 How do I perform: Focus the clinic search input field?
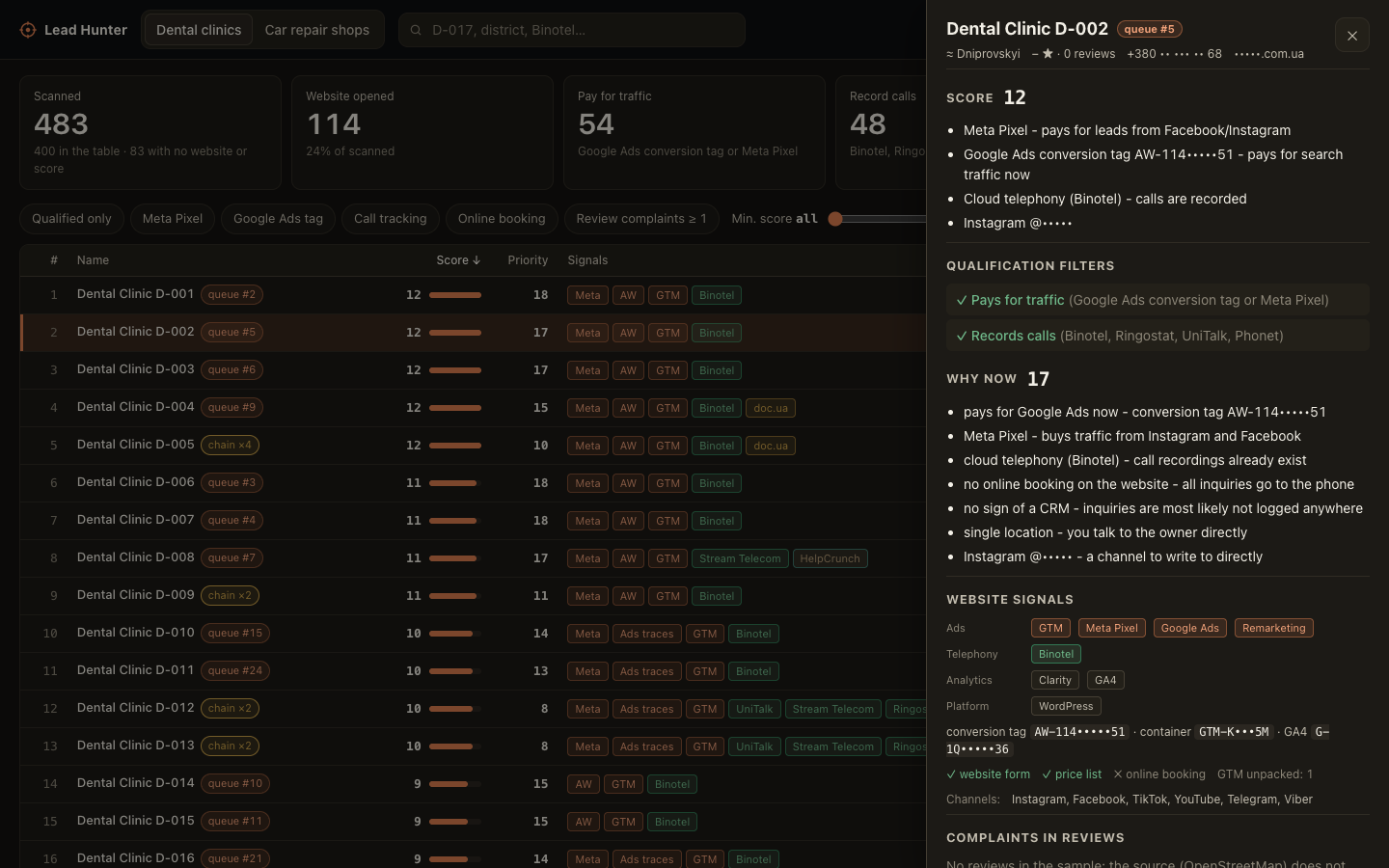572,30
